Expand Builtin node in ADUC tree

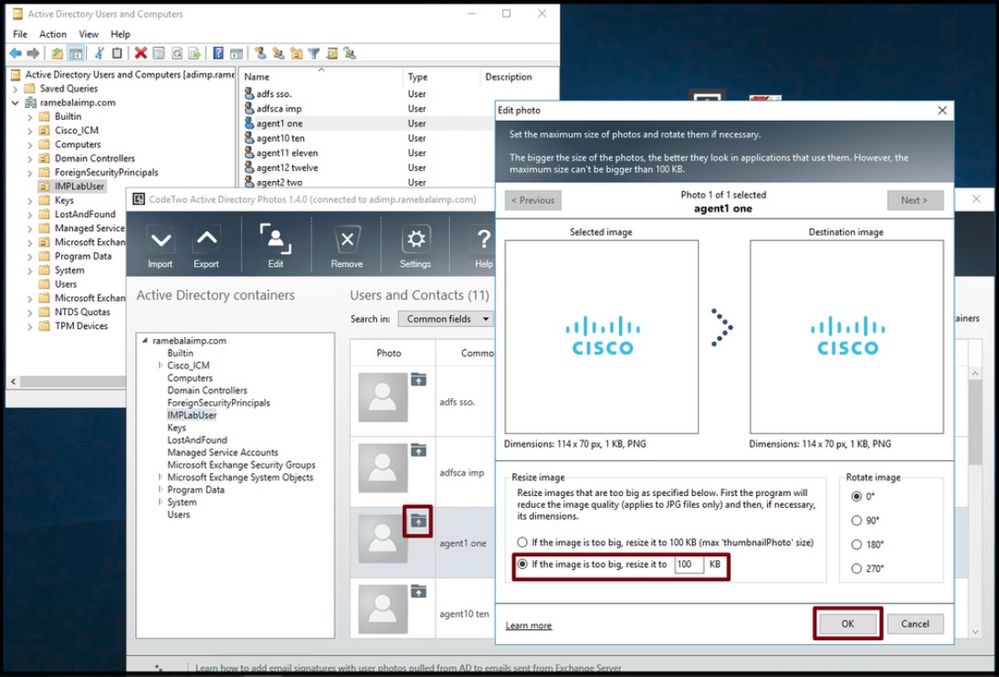[x=30, y=117]
